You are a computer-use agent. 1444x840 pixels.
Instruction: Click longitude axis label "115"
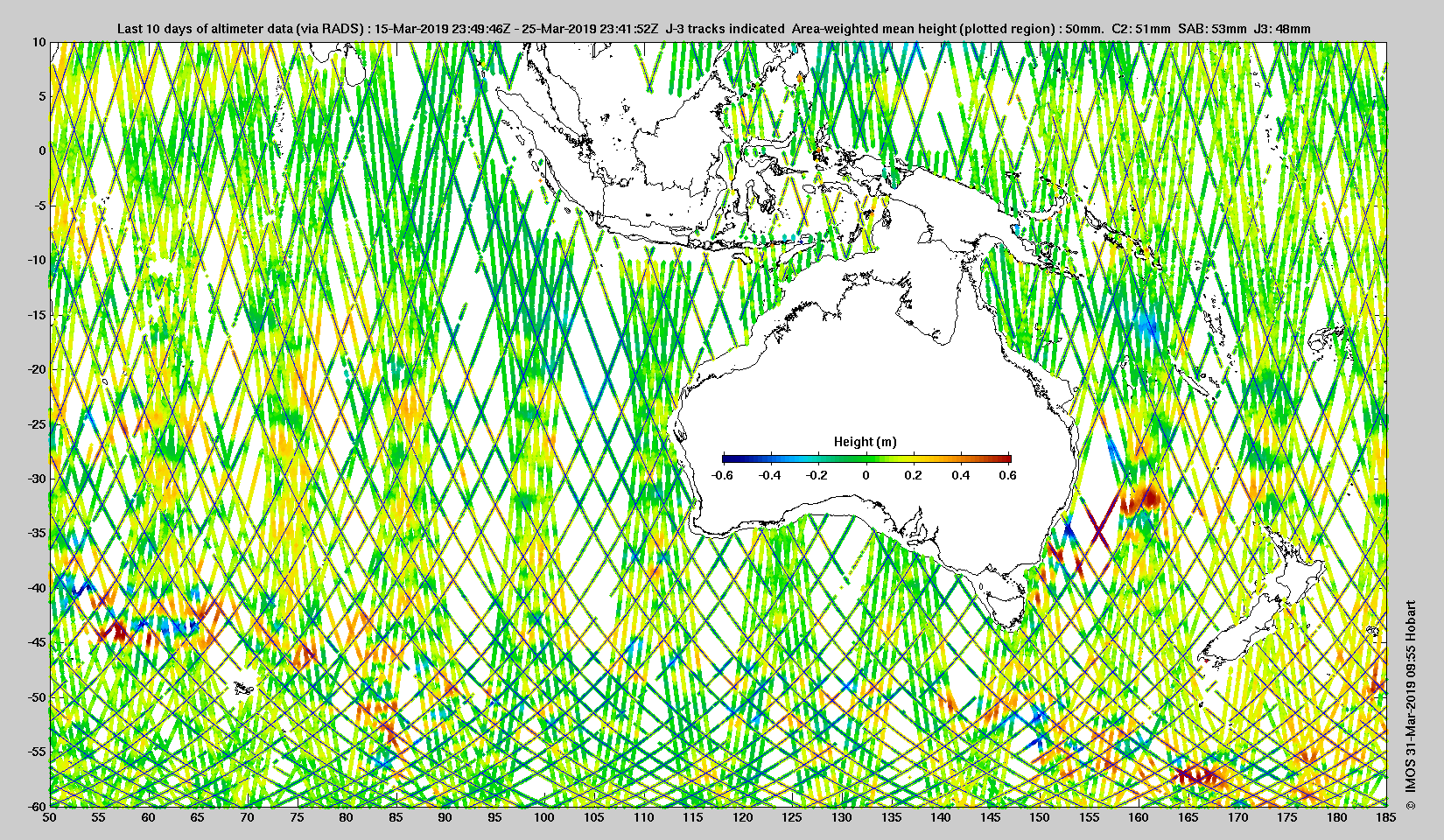click(x=693, y=817)
